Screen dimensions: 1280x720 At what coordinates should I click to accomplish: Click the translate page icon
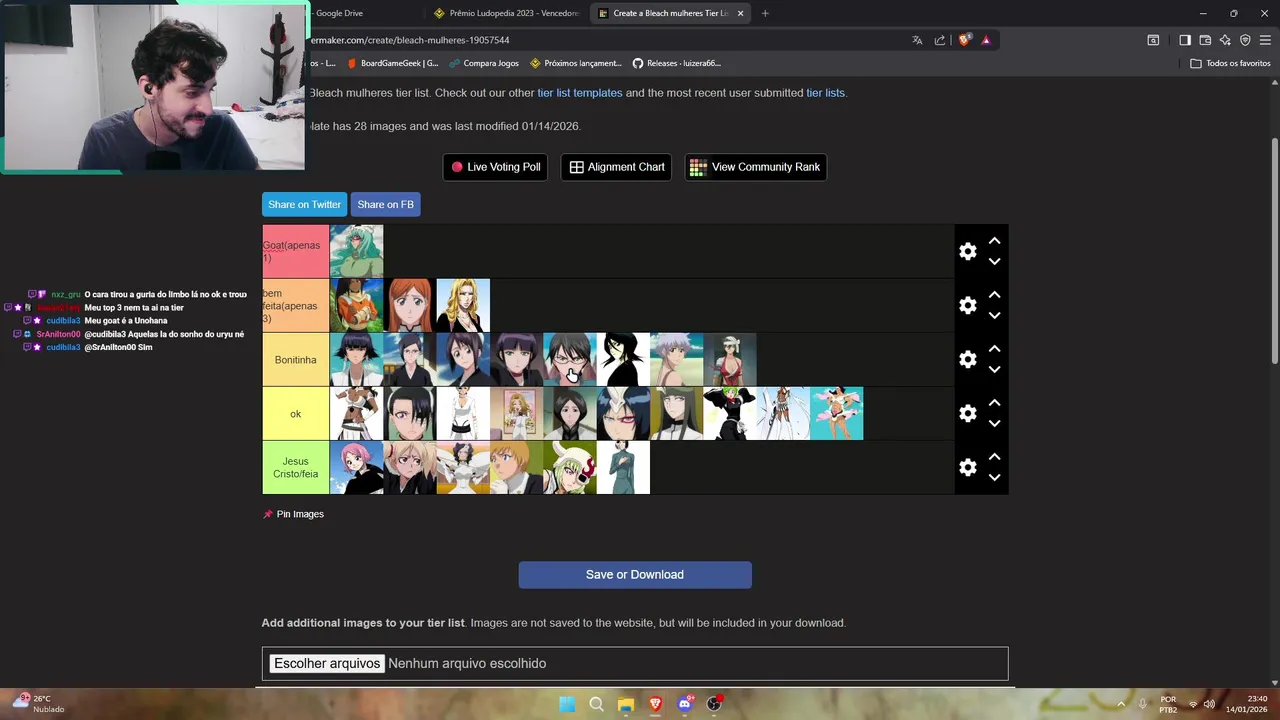pos(917,40)
